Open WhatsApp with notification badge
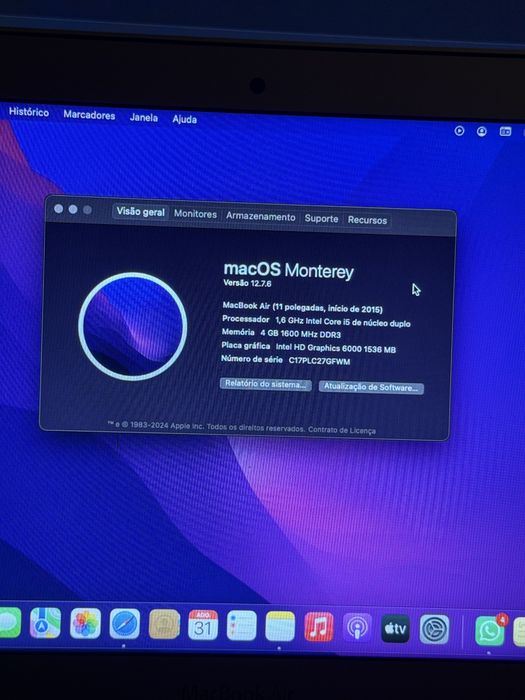The image size is (525, 700). pyautogui.click(x=490, y=630)
